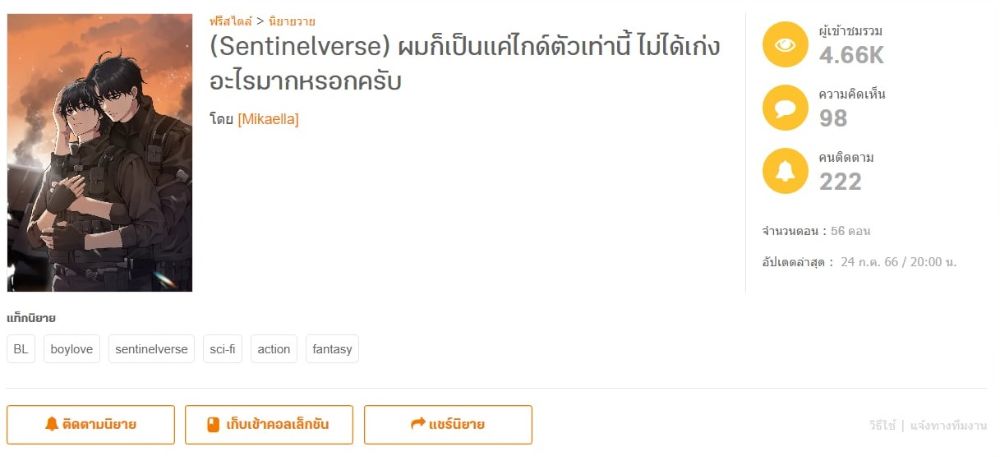Select the BL tag
The image size is (1000, 457).
21,349
